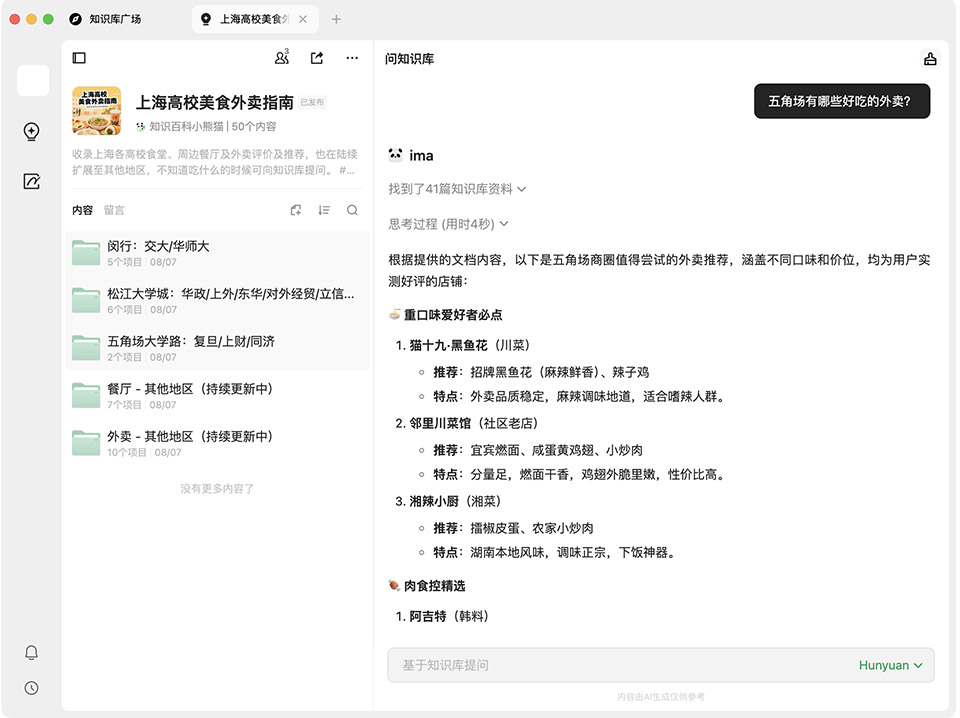Viewport: 960px width, 718px height.
Task: Open the three-dot more options menu
Action: click(352, 58)
